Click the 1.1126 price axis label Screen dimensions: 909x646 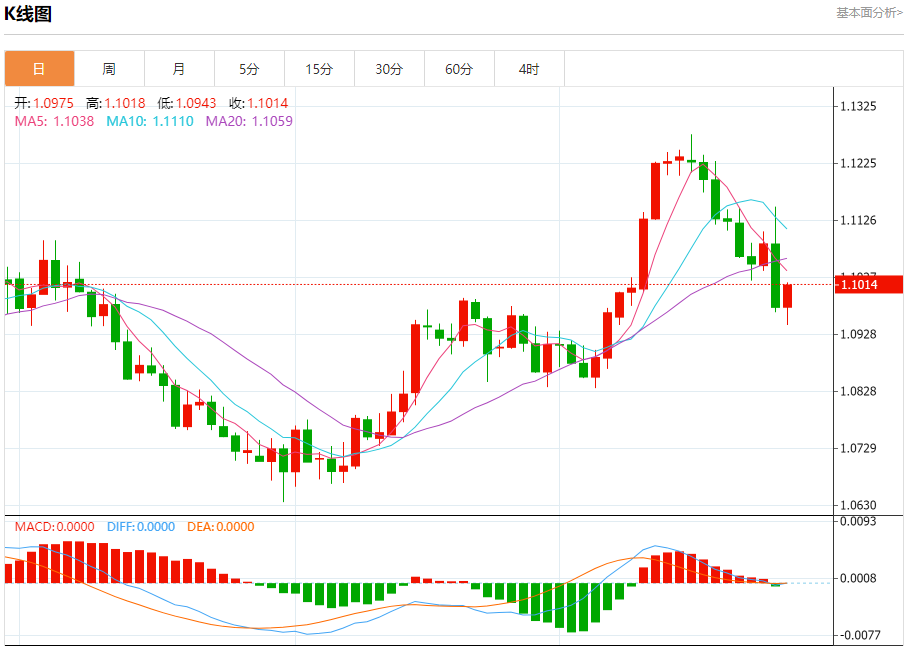tap(859, 220)
